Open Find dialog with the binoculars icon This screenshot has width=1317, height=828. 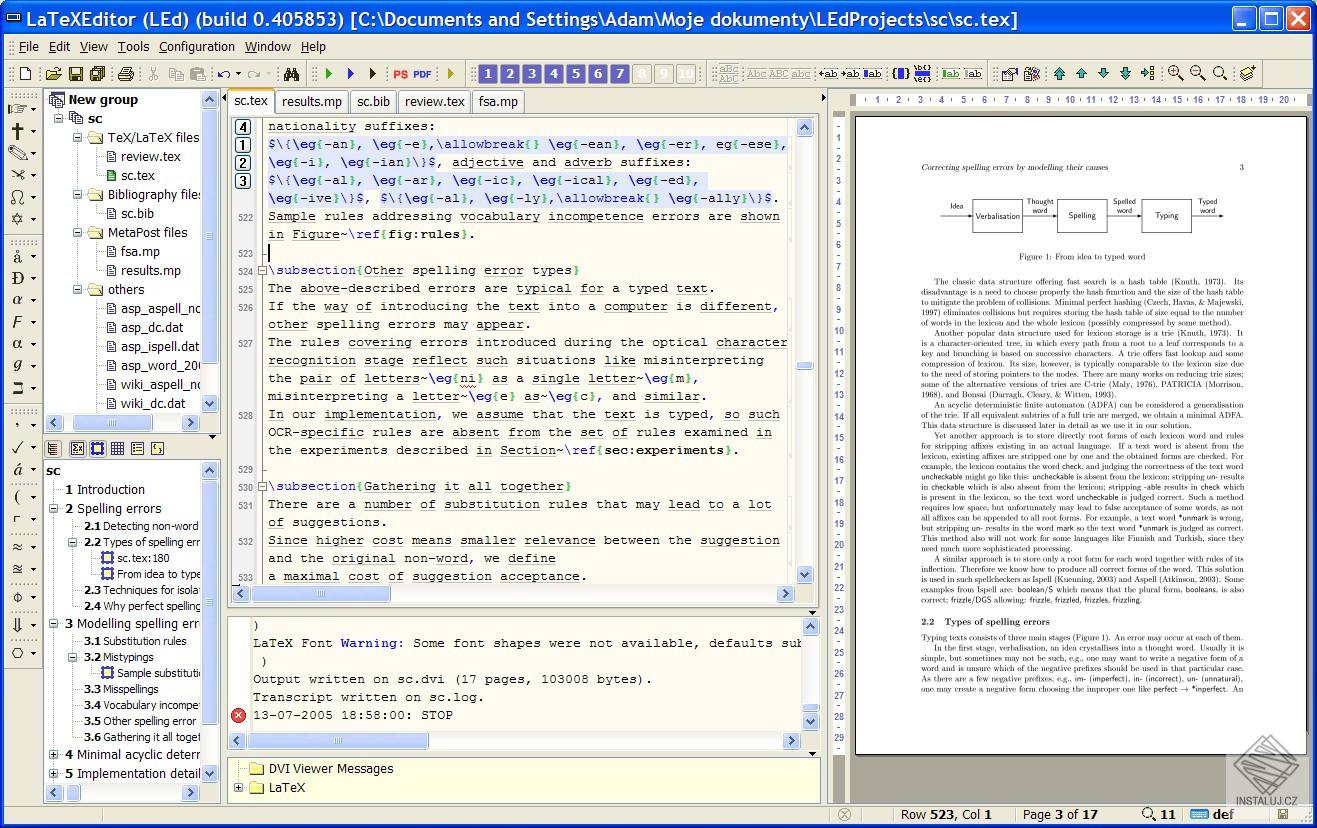[290, 73]
